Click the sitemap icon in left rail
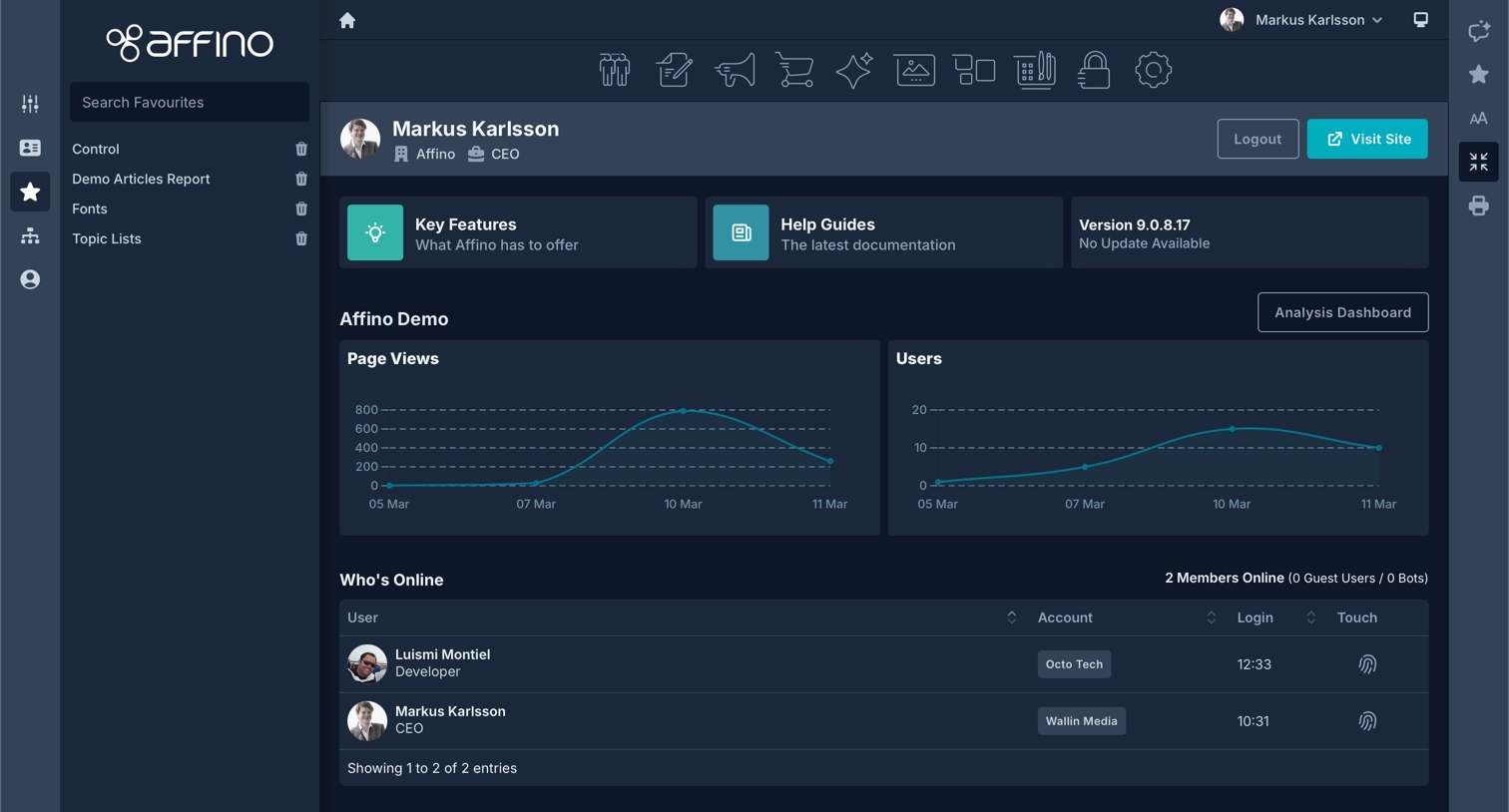Image resolution: width=1509 pixels, height=812 pixels. 30,235
